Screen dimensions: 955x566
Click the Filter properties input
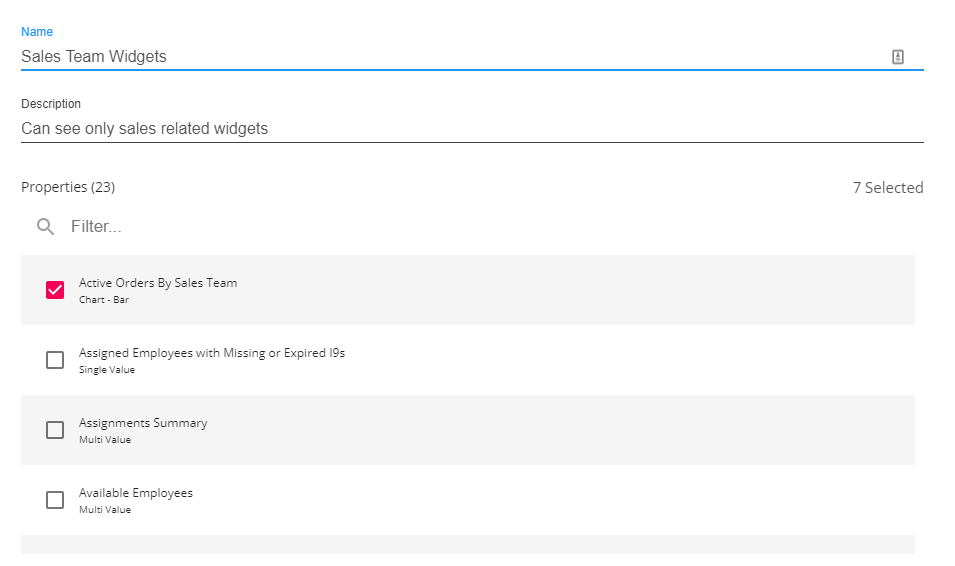(x=480, y=227)
